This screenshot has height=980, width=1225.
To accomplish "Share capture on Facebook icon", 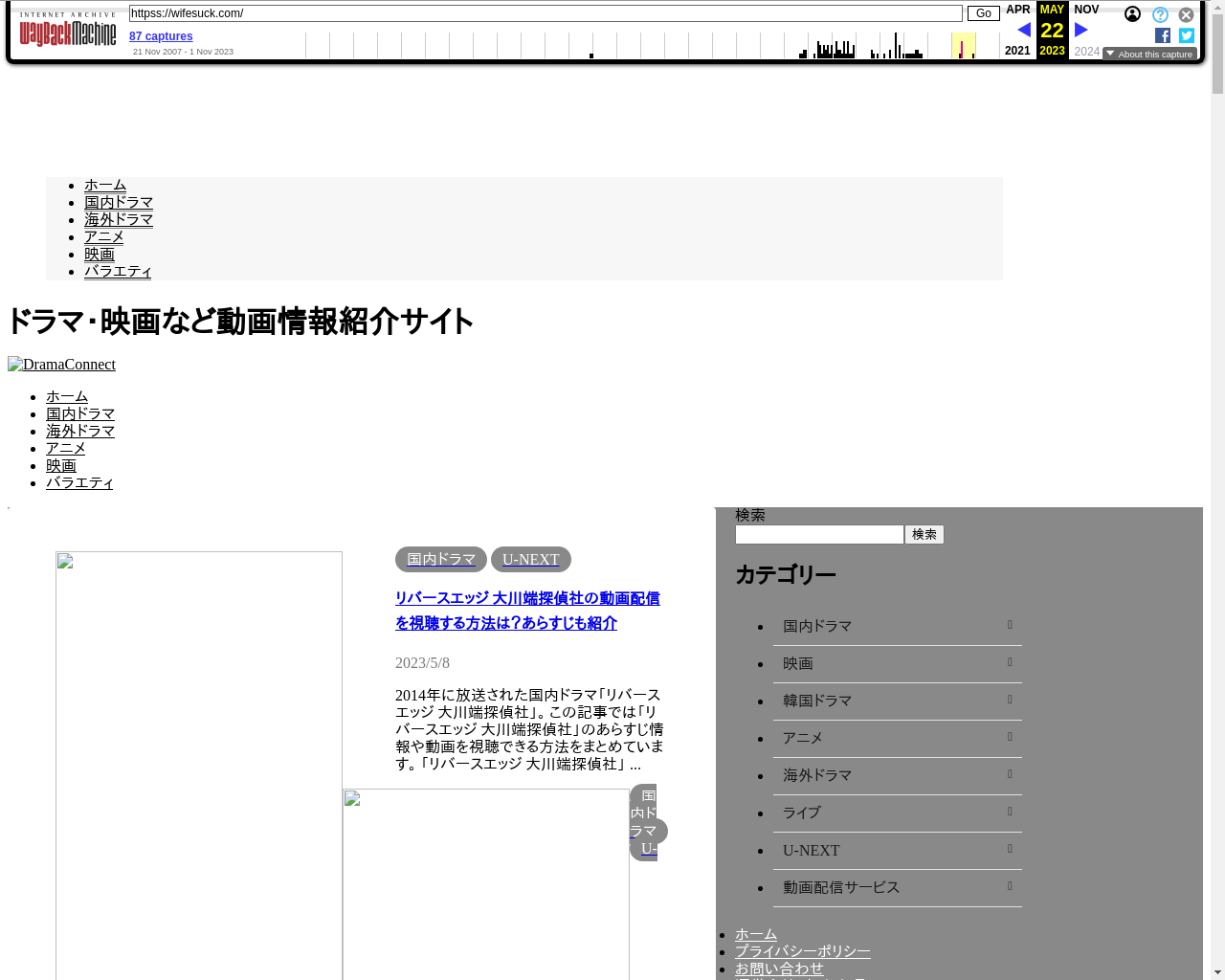I will [1163, 35].
